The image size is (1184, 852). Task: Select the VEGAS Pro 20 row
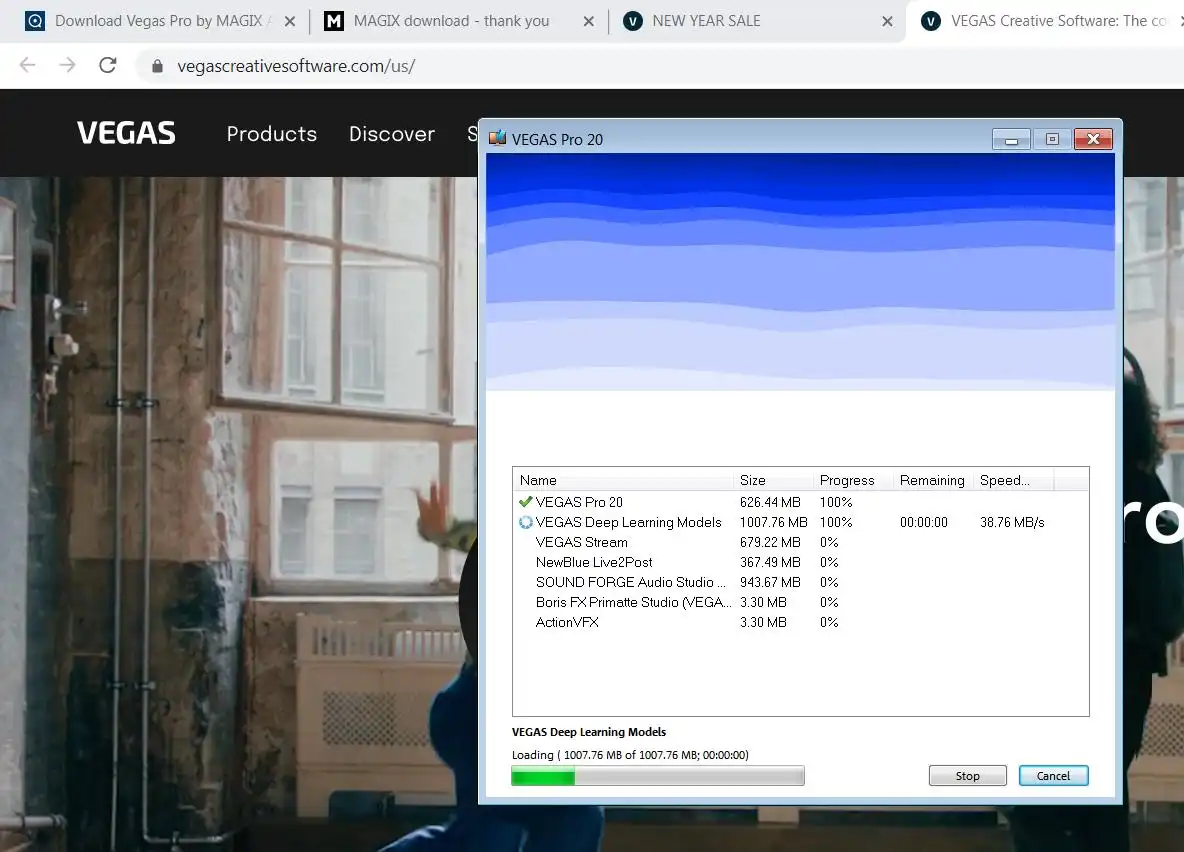point(800,502)
